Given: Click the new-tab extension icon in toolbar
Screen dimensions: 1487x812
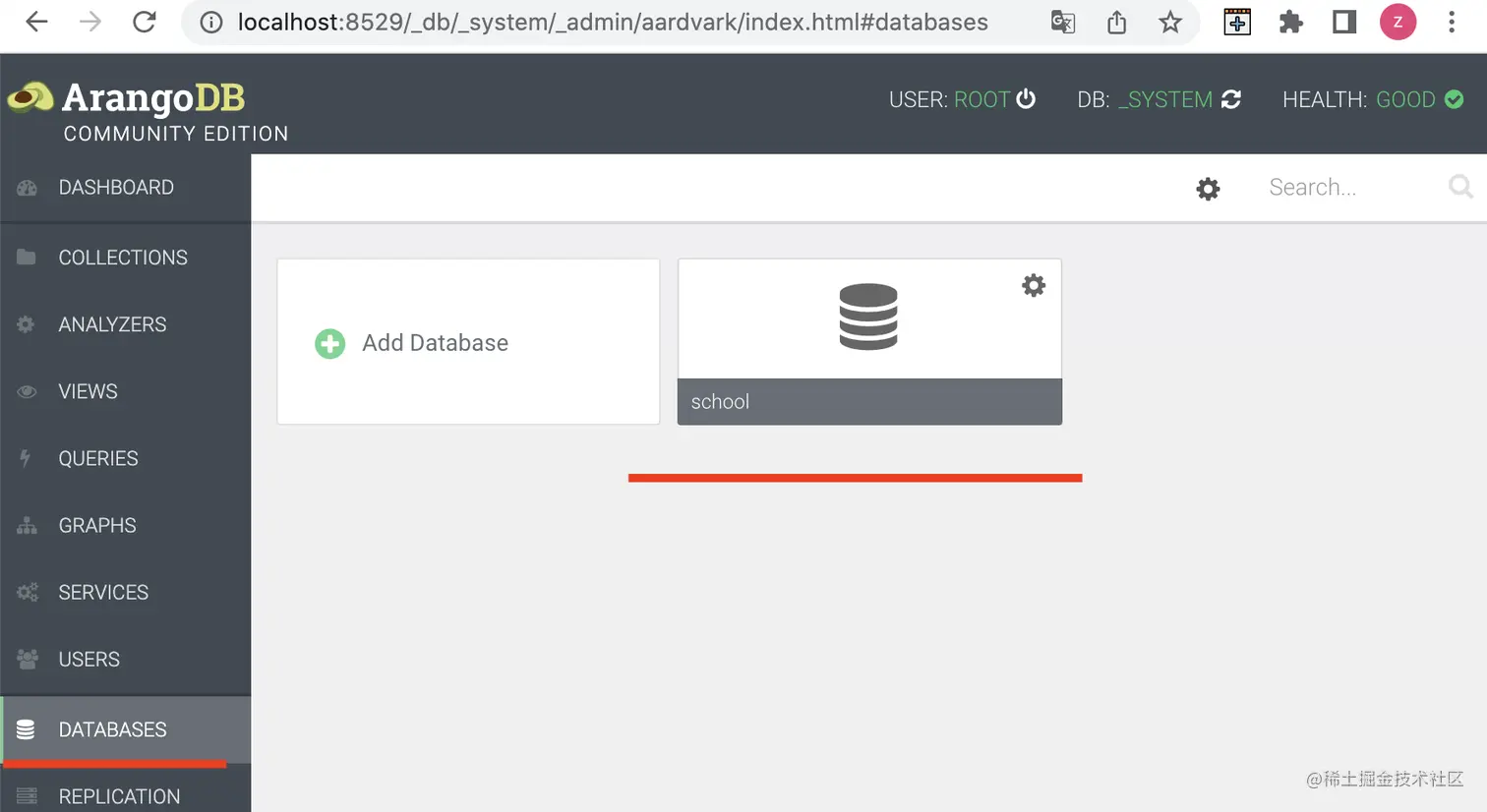Looking at the screenshot, I should point(1237,22).
